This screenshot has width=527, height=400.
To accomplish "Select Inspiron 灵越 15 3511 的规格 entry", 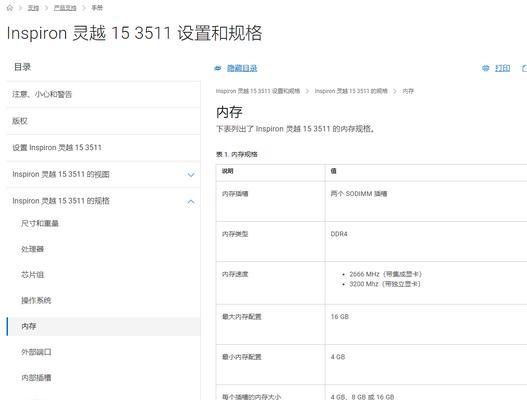I will pyautogui.click(x=61, y=201).
